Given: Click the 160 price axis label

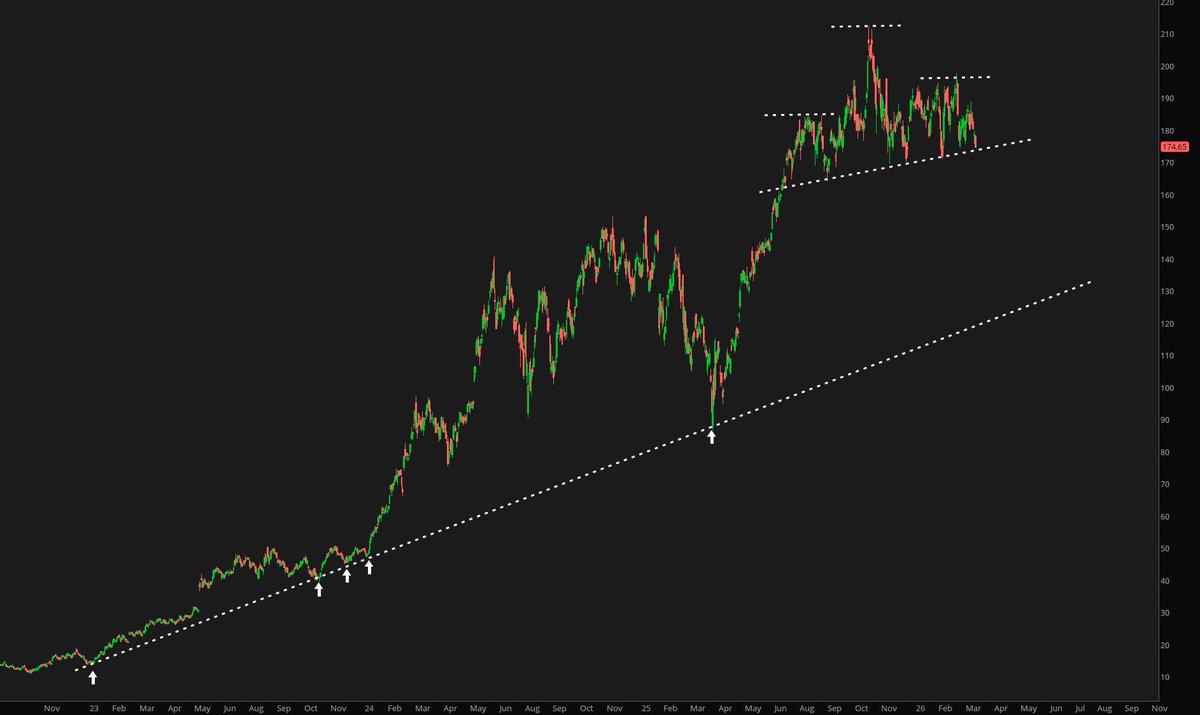Looking at the screenshot, I should [x=1166, y=195].
